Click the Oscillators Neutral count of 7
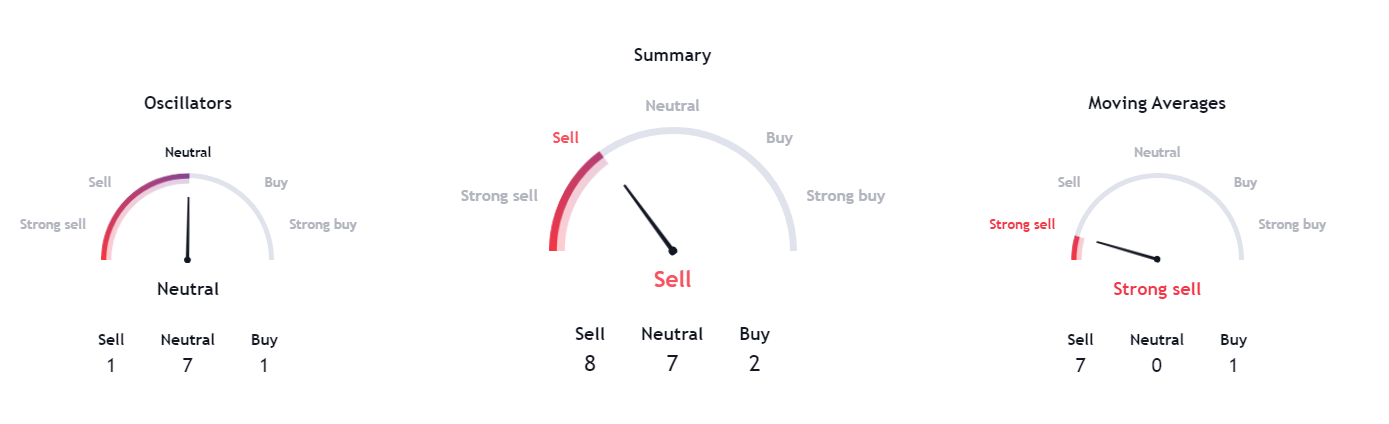 (x=187, y=365)
